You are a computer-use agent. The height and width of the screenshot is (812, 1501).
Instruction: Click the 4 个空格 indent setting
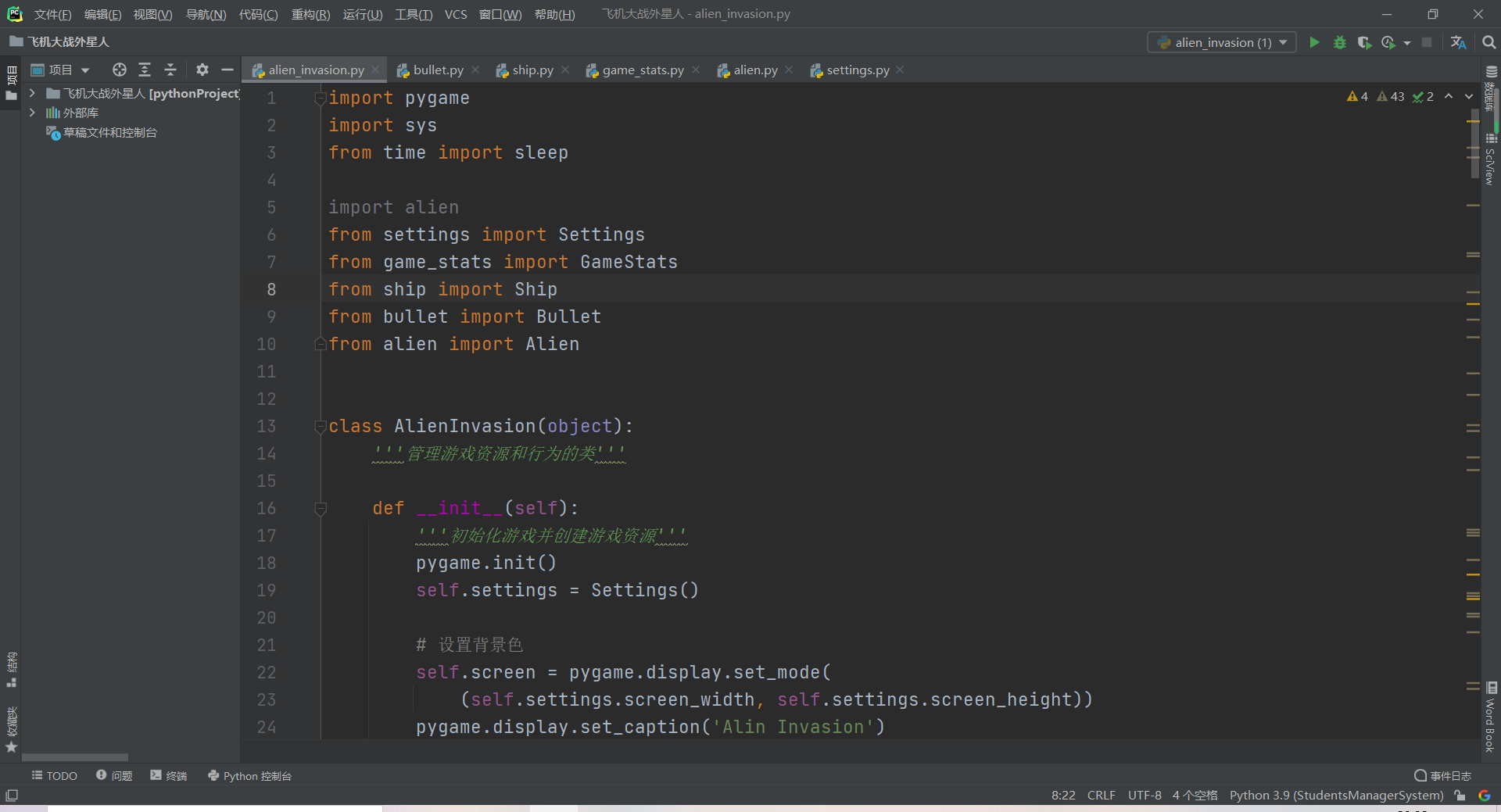pos(1195,795)
